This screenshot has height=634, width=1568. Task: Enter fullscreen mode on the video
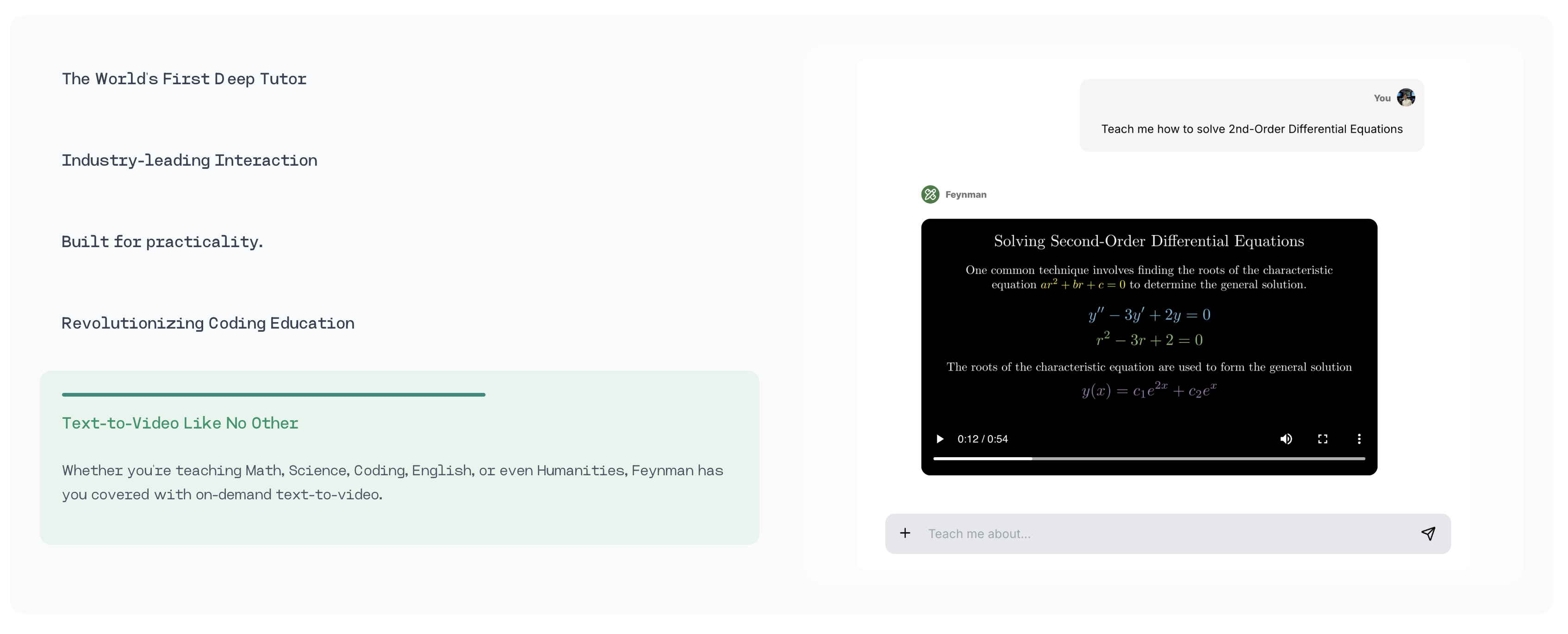pos(1322,439)
